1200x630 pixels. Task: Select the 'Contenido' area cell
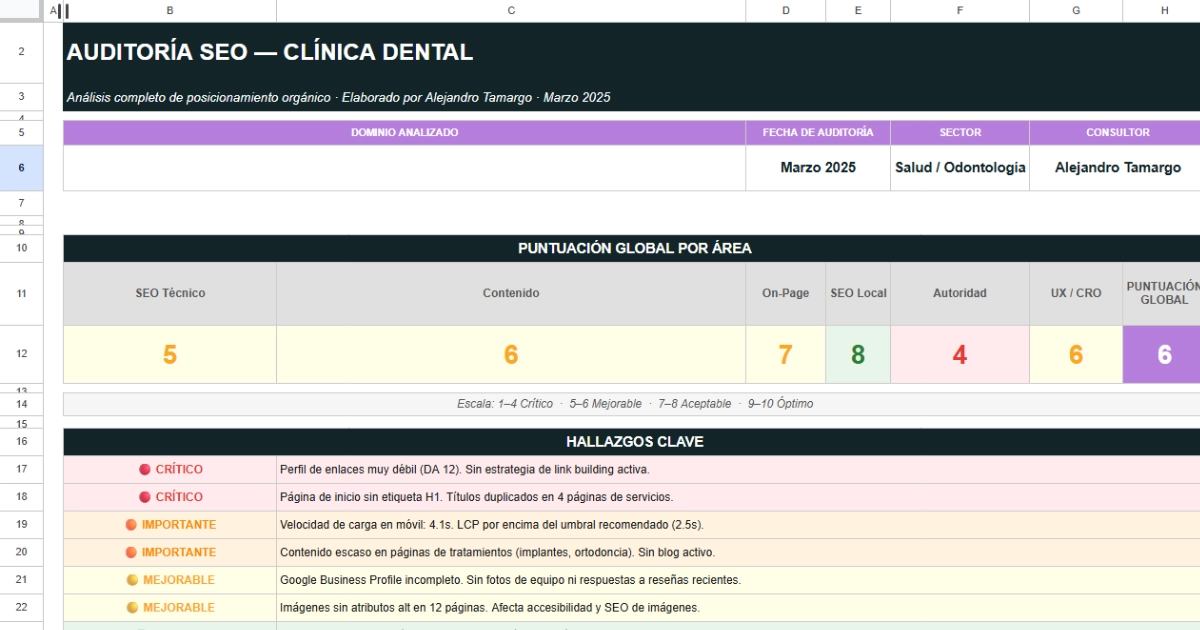tap(511, 293)
